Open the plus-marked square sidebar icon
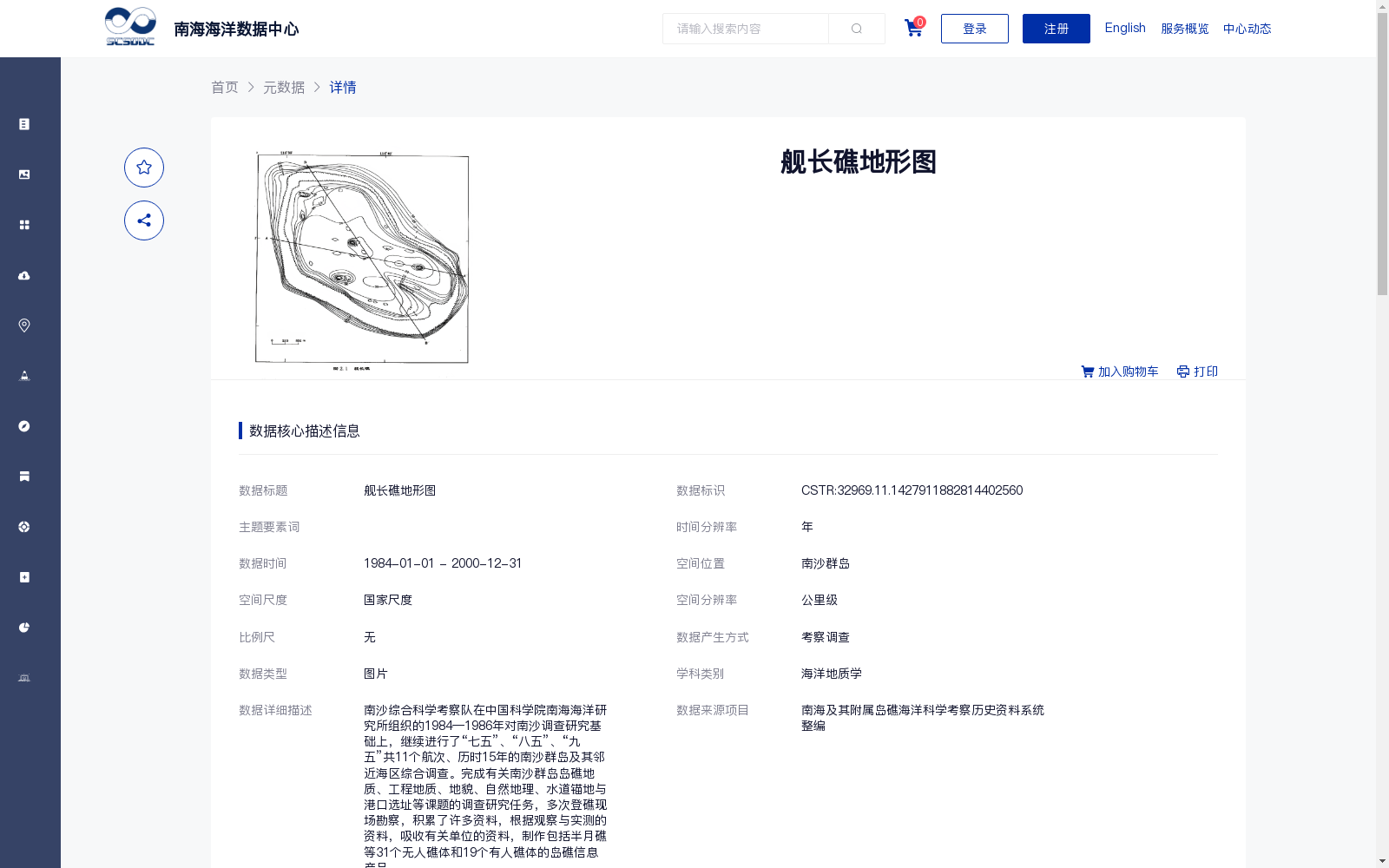Screen dimensions: 1389x868 click(24, 577)
